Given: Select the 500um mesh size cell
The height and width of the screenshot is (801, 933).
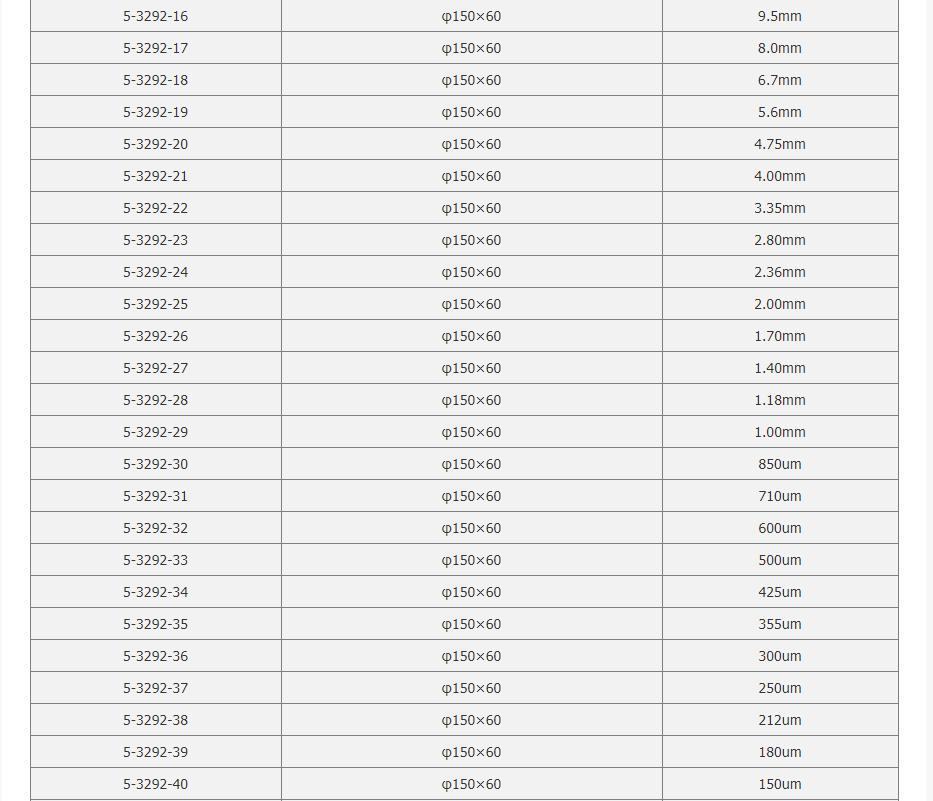Looking at the screenshot, I should (779, 560).
